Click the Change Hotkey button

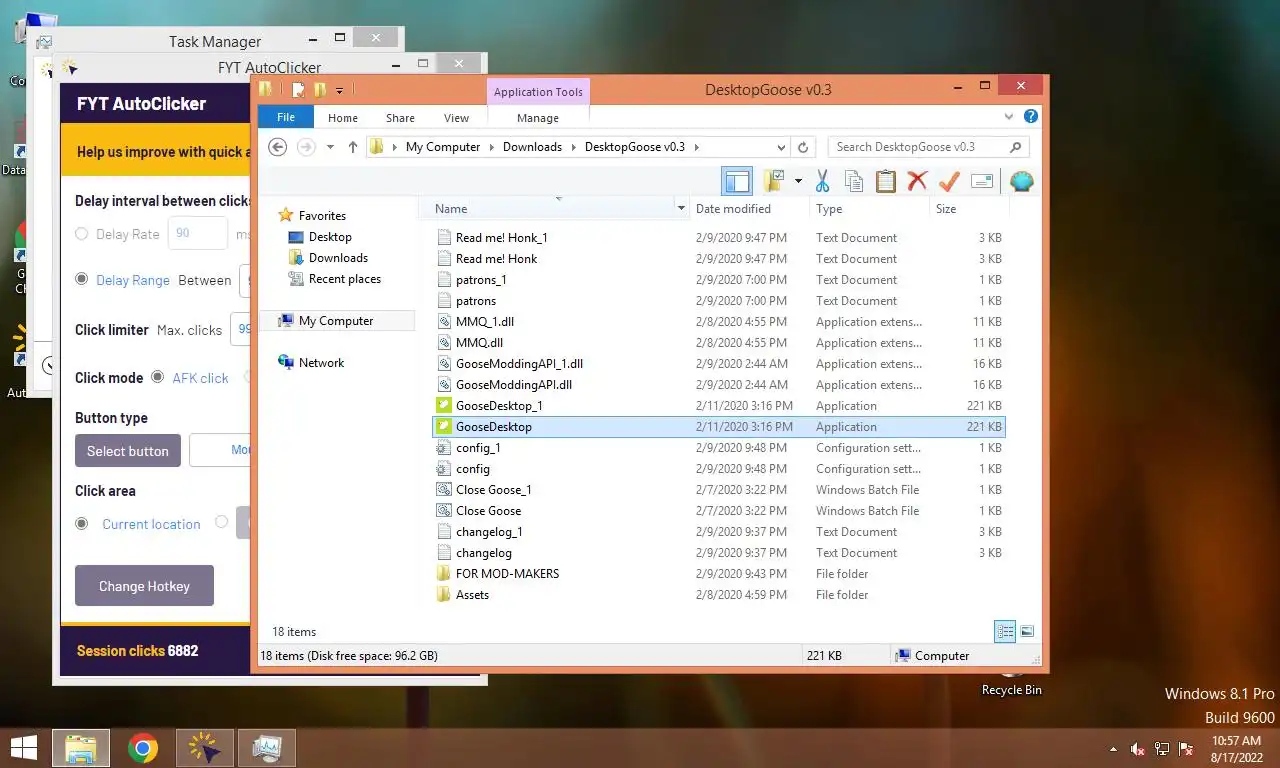tap(144, 586)
